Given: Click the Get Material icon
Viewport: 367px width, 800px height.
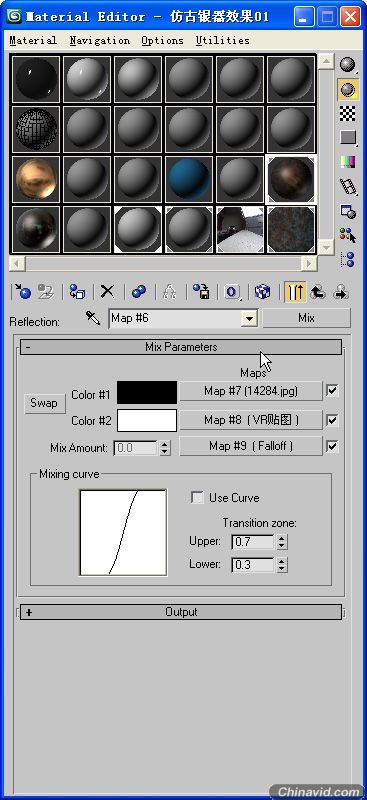Looking at the screenshot, I should pos(22,292).
